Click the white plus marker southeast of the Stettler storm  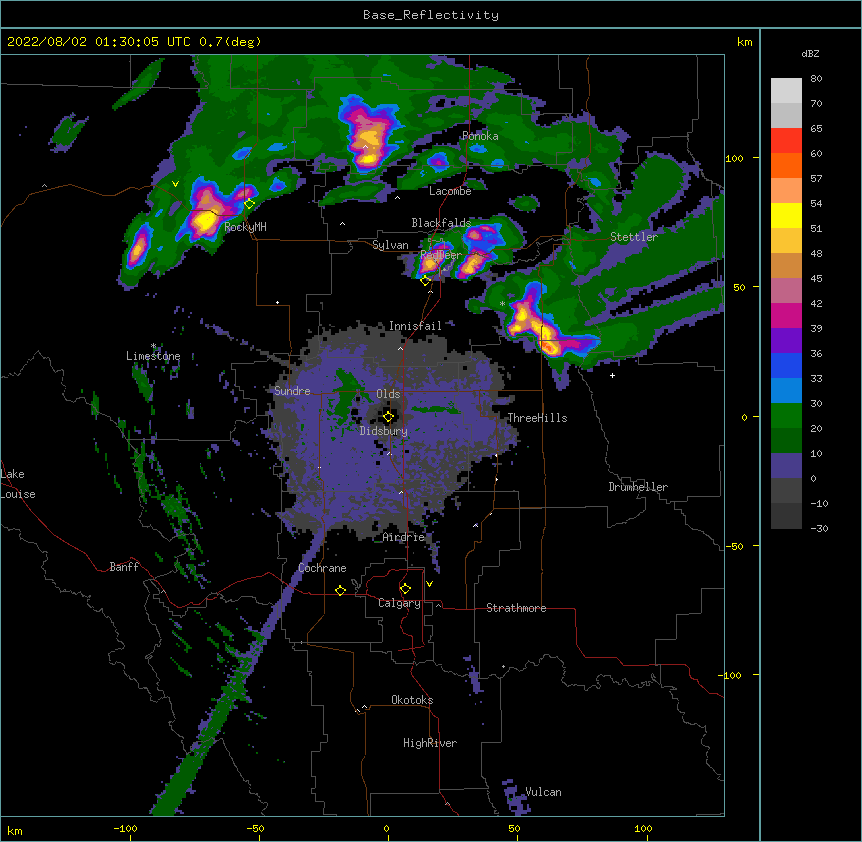(612, 375)
